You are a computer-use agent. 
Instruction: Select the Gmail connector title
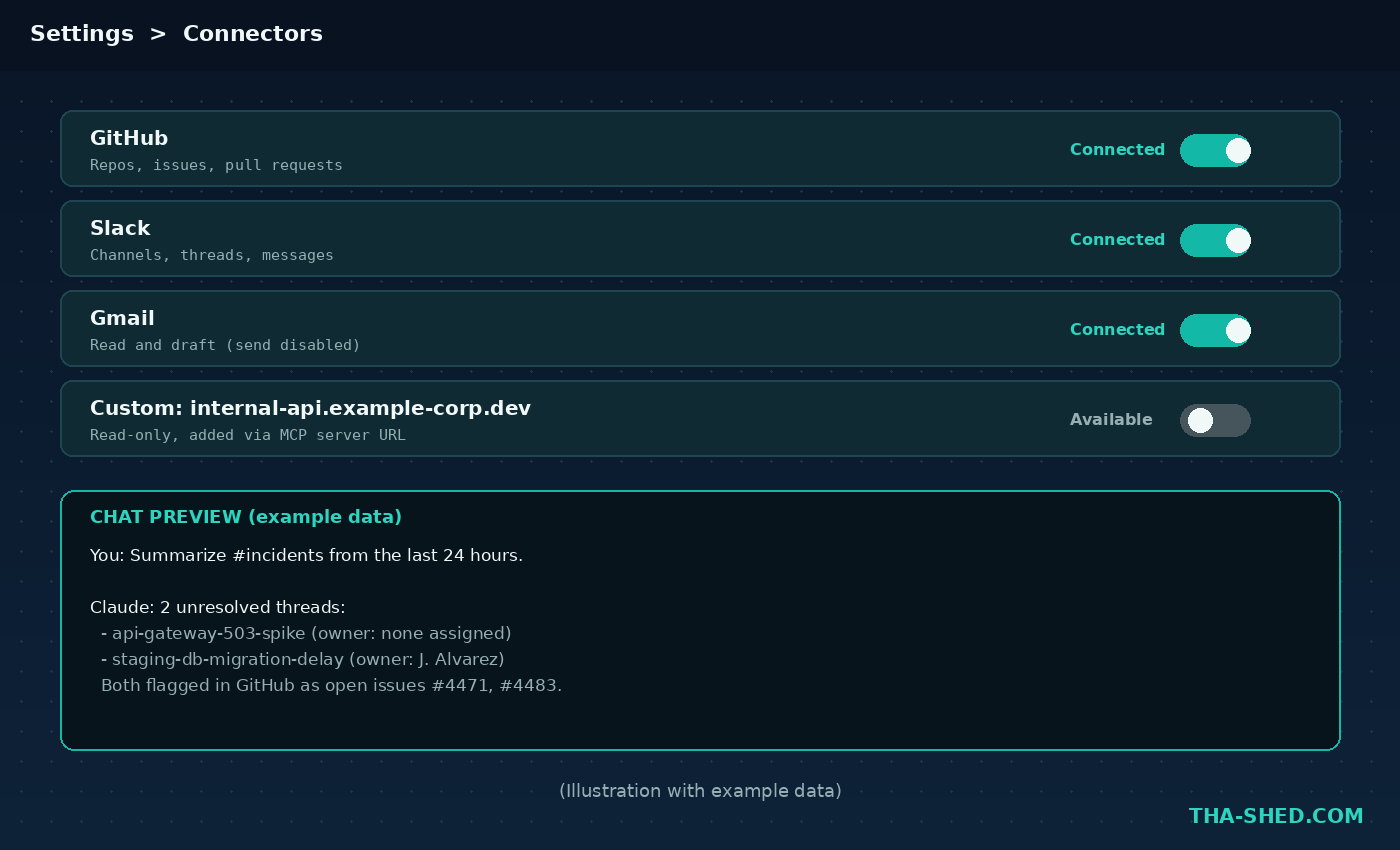[122, 318]
